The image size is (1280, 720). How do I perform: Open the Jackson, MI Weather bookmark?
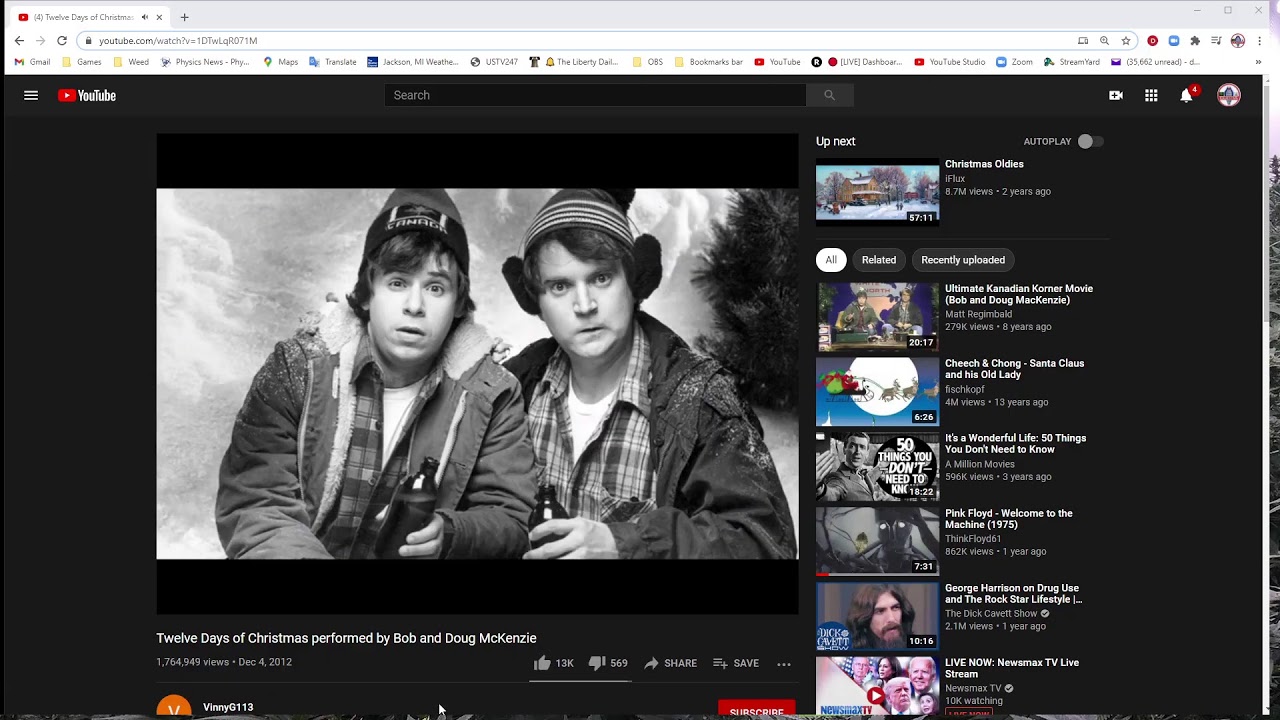(413, 62)
